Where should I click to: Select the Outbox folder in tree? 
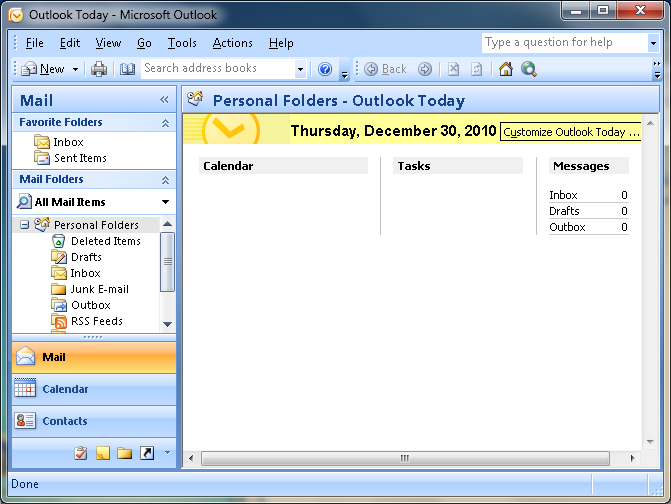91,305
